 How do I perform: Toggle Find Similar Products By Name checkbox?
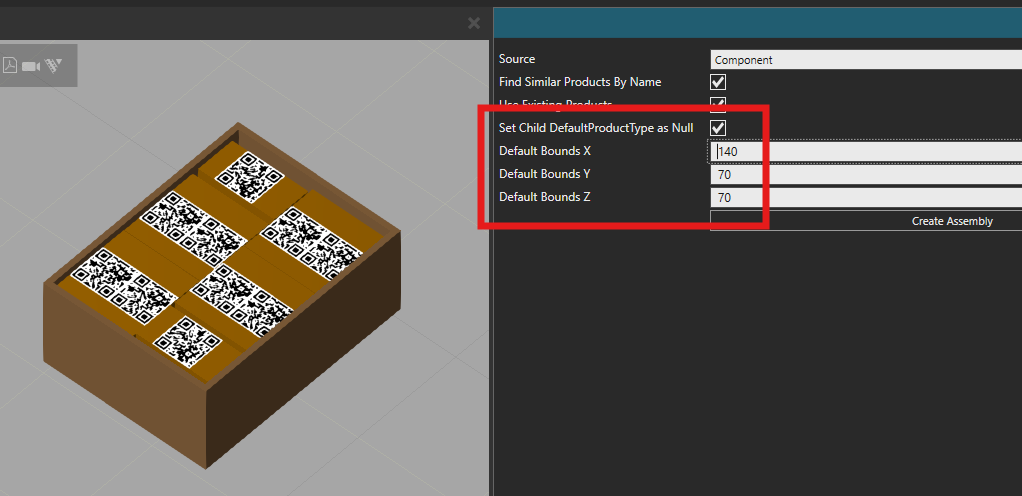[718, 82]
